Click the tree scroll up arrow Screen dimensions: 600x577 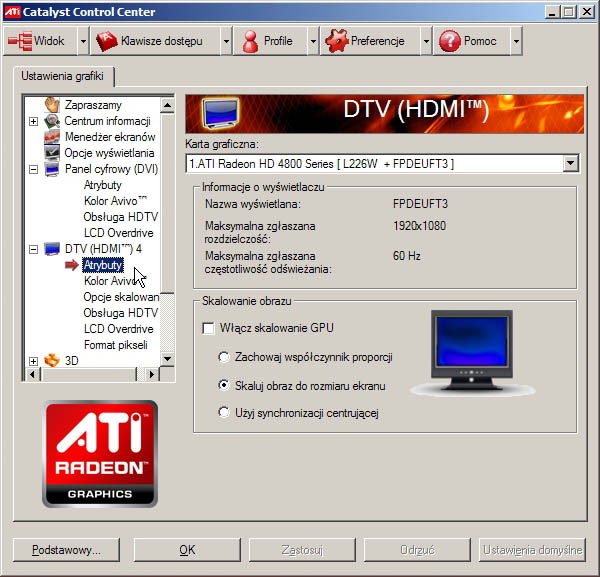[167, 105]
